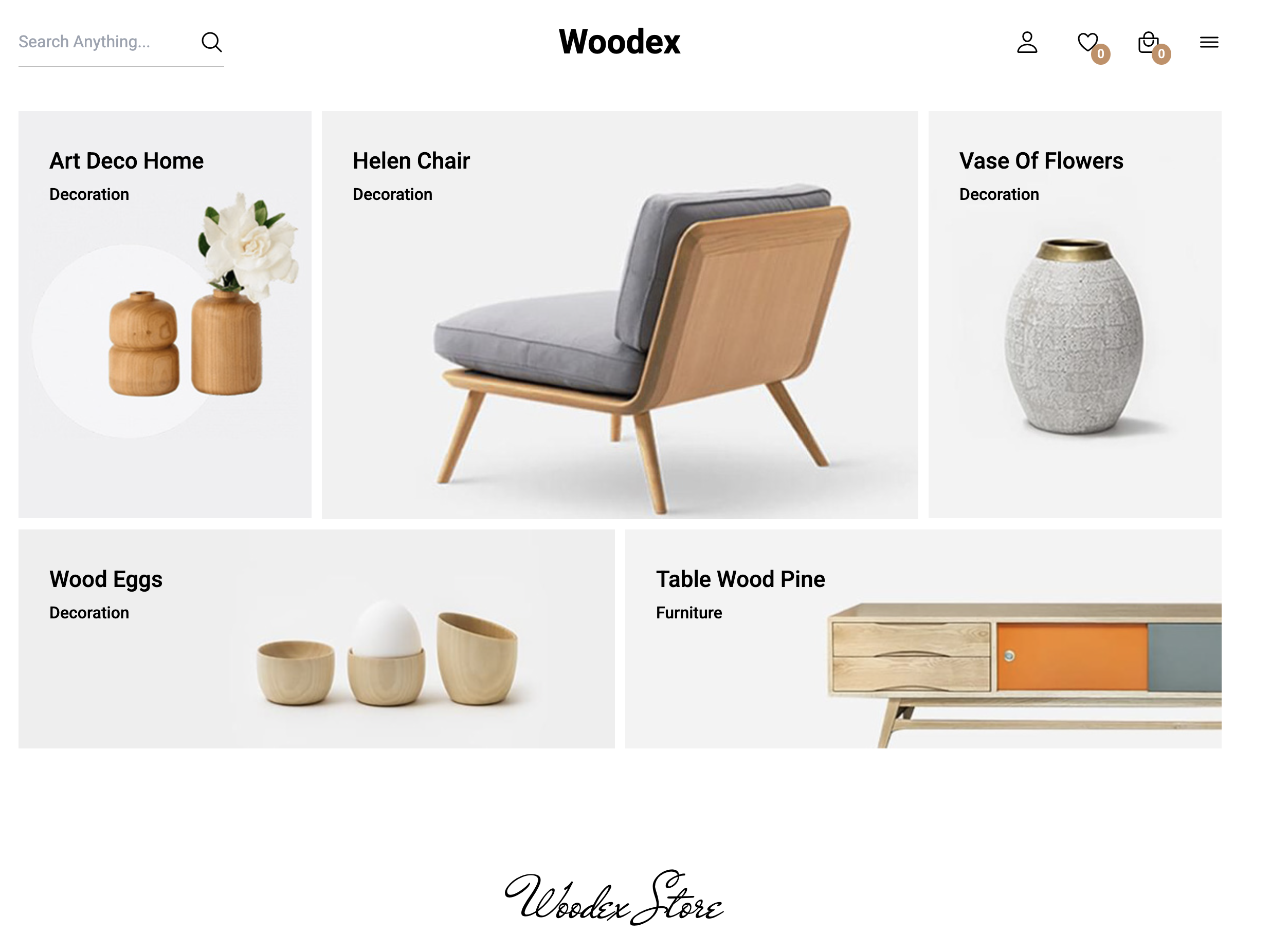The width and height of the screenshot is (1271, 952).
Task: Focus the Search Anything input field
Action: tap(106, 42)
